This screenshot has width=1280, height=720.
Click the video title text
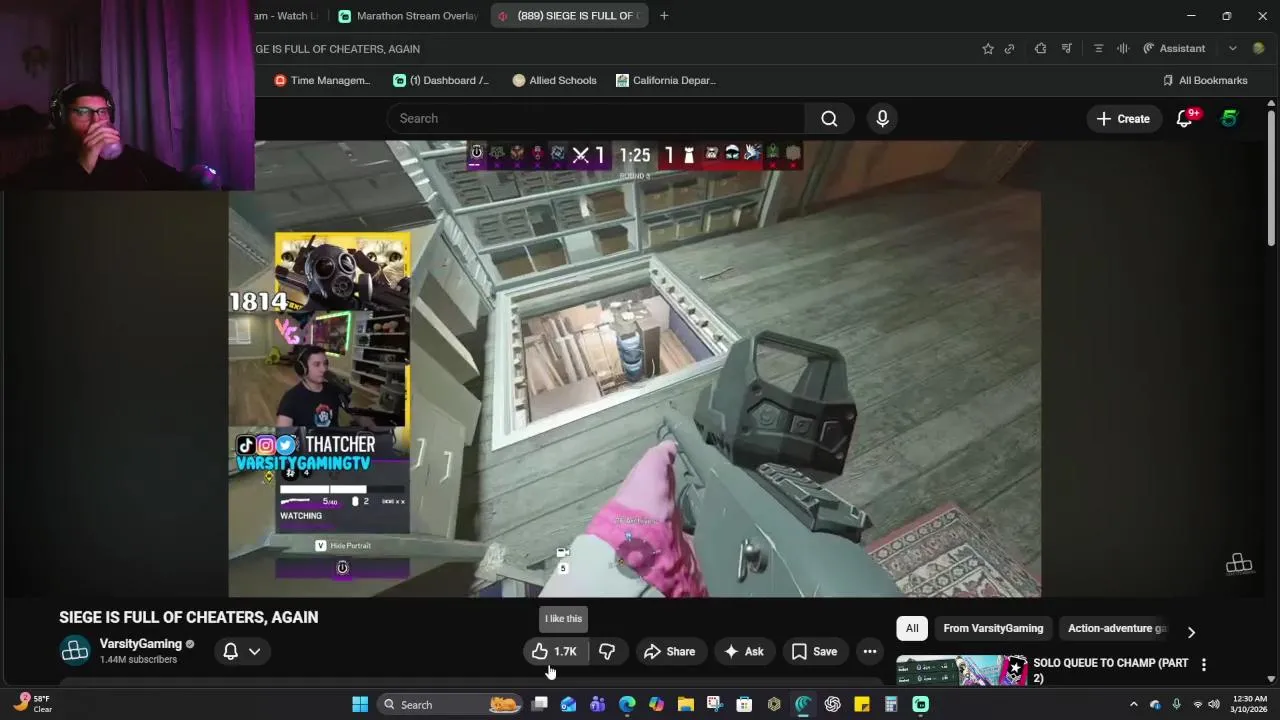[x=188, y=617]
